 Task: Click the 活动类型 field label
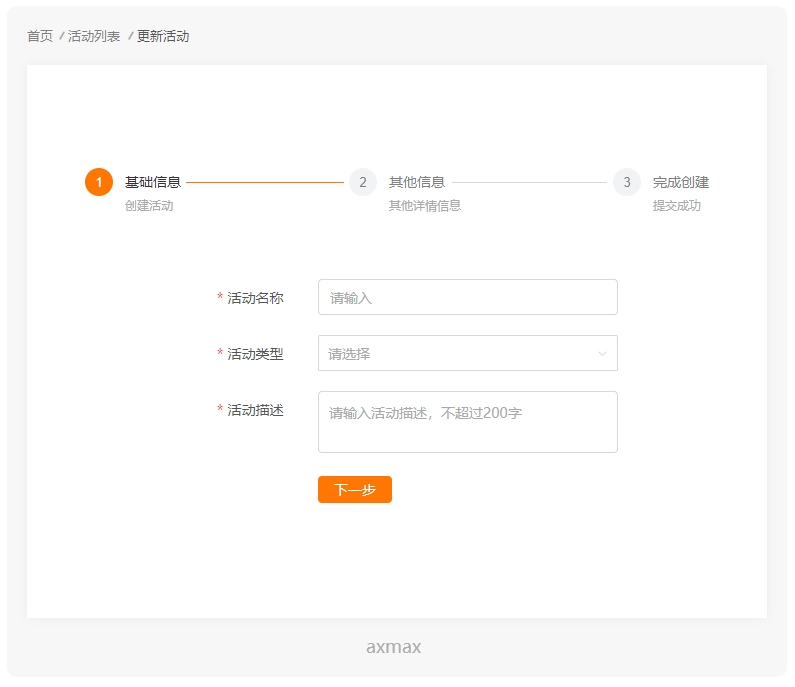(255, 353)
